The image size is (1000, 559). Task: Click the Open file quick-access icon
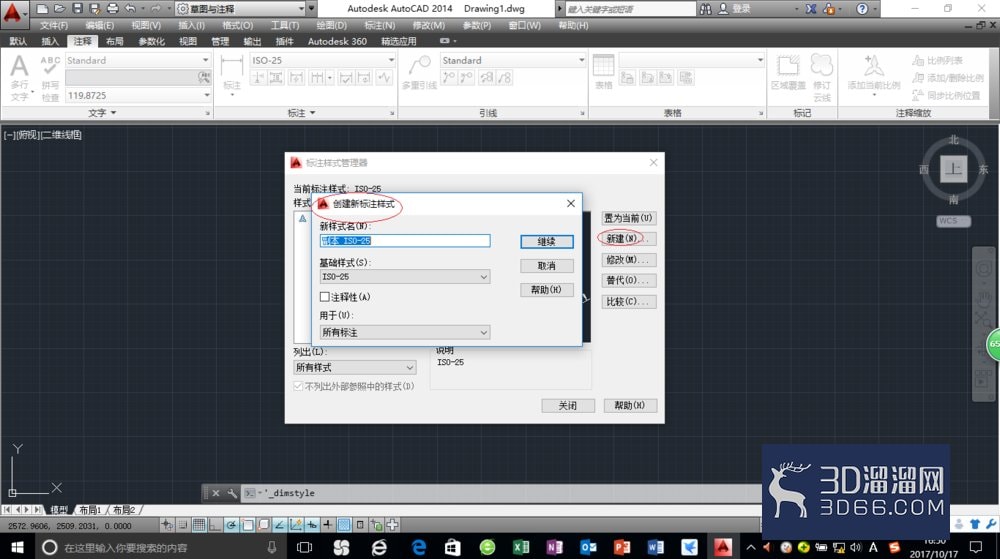[x=59, y=9]
